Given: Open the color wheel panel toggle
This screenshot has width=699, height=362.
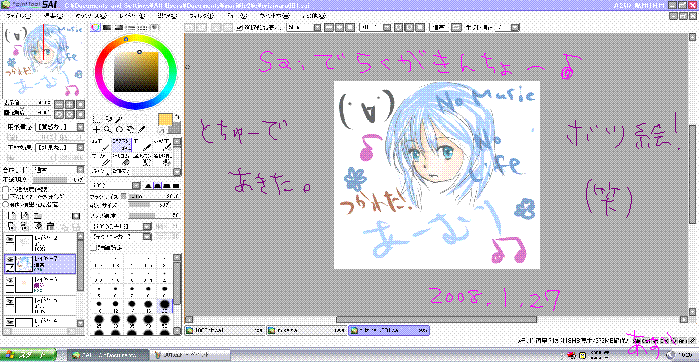Looking at the screenshot, I should pyautogui.click(x=95, y=27).
